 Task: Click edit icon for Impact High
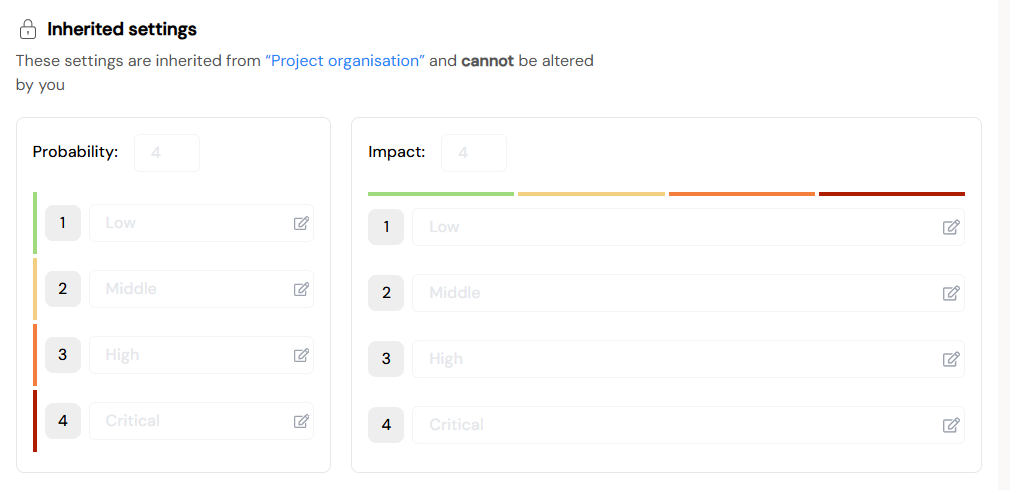951,359
